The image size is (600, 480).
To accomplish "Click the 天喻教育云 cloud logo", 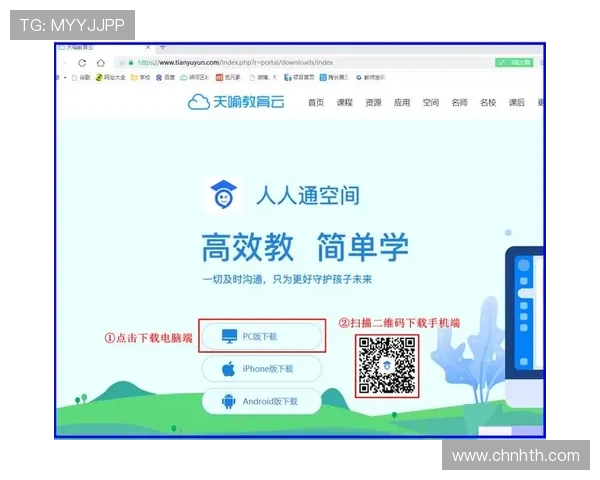I will point(236,102).
